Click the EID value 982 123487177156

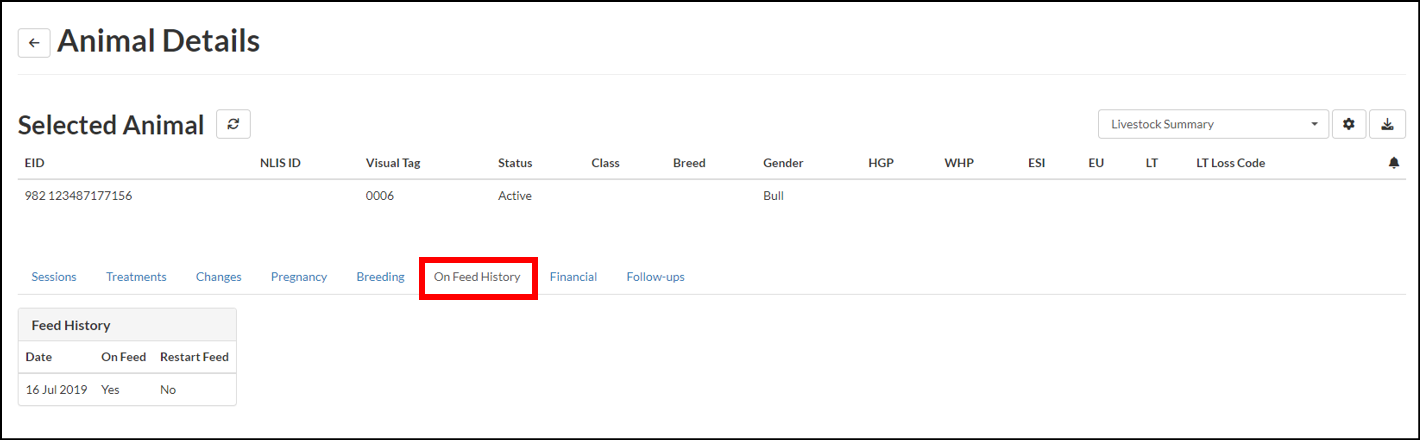tap(79, 196)
